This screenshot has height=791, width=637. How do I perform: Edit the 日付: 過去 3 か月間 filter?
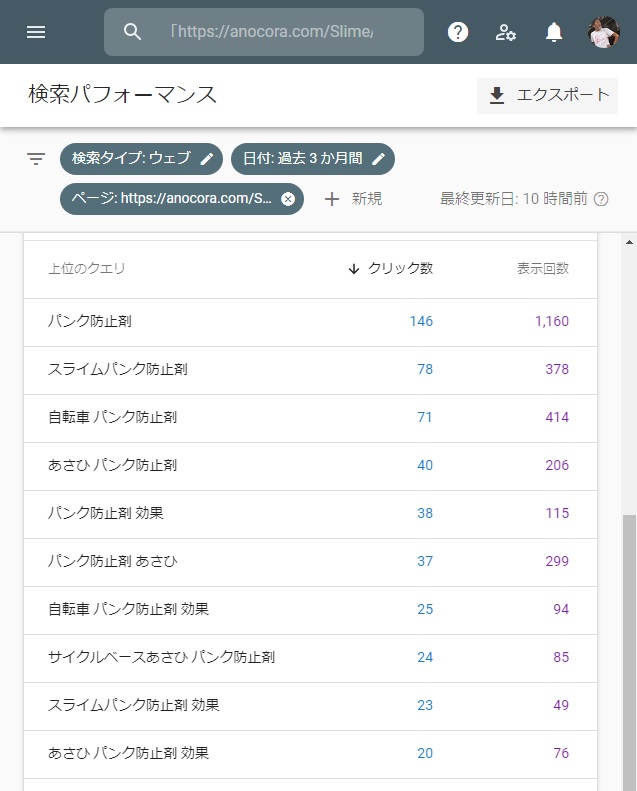313,159
